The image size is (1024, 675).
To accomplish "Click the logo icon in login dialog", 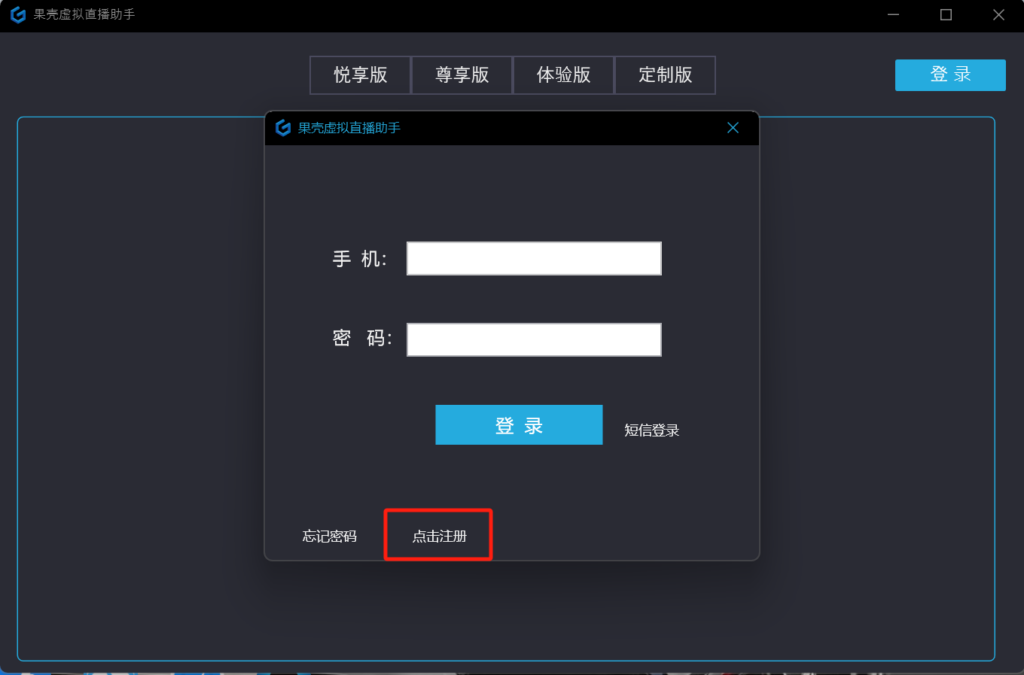I will point(283,128).
